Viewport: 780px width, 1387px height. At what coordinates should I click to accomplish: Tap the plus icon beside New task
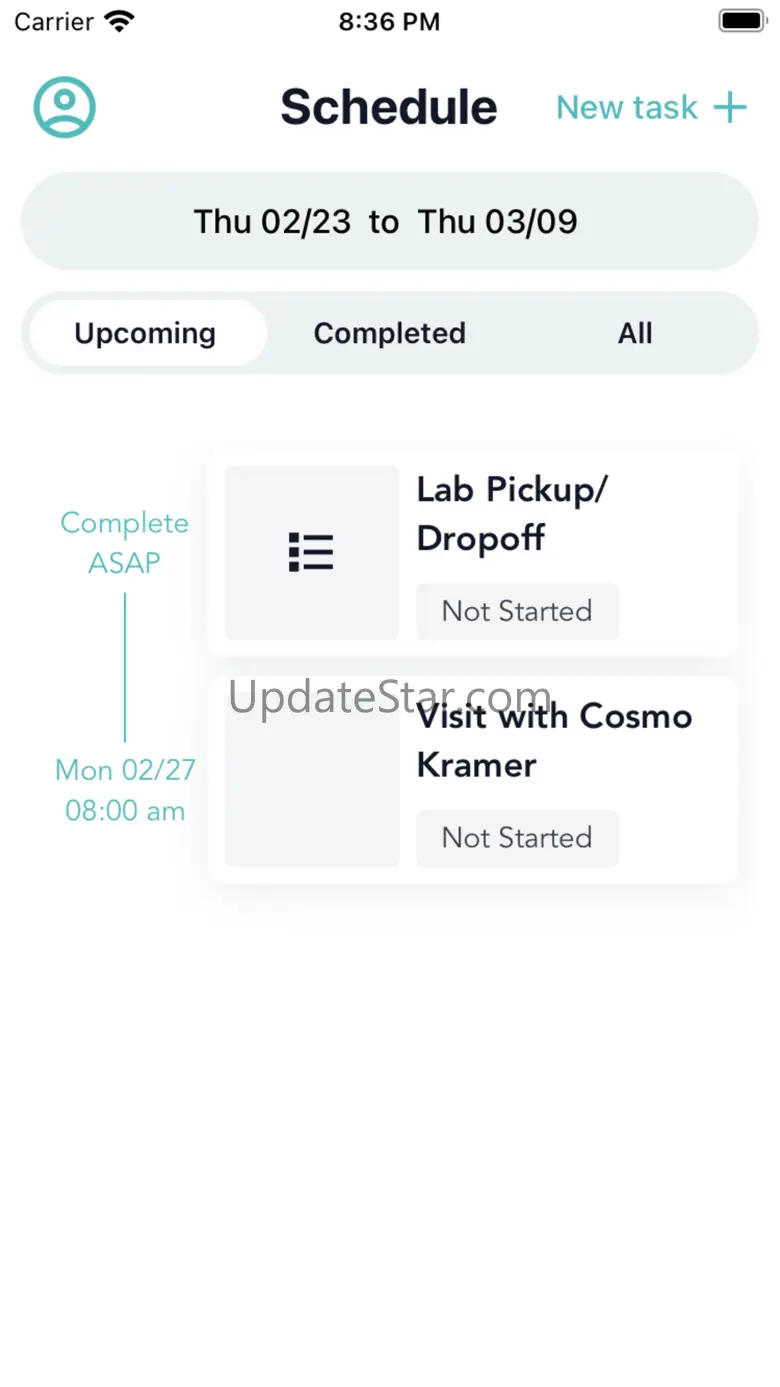[x=730, y=107]
